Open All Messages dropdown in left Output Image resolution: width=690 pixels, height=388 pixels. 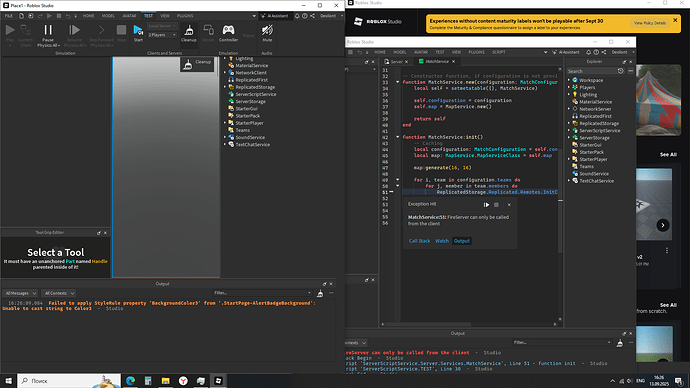(x=21, y=293)
